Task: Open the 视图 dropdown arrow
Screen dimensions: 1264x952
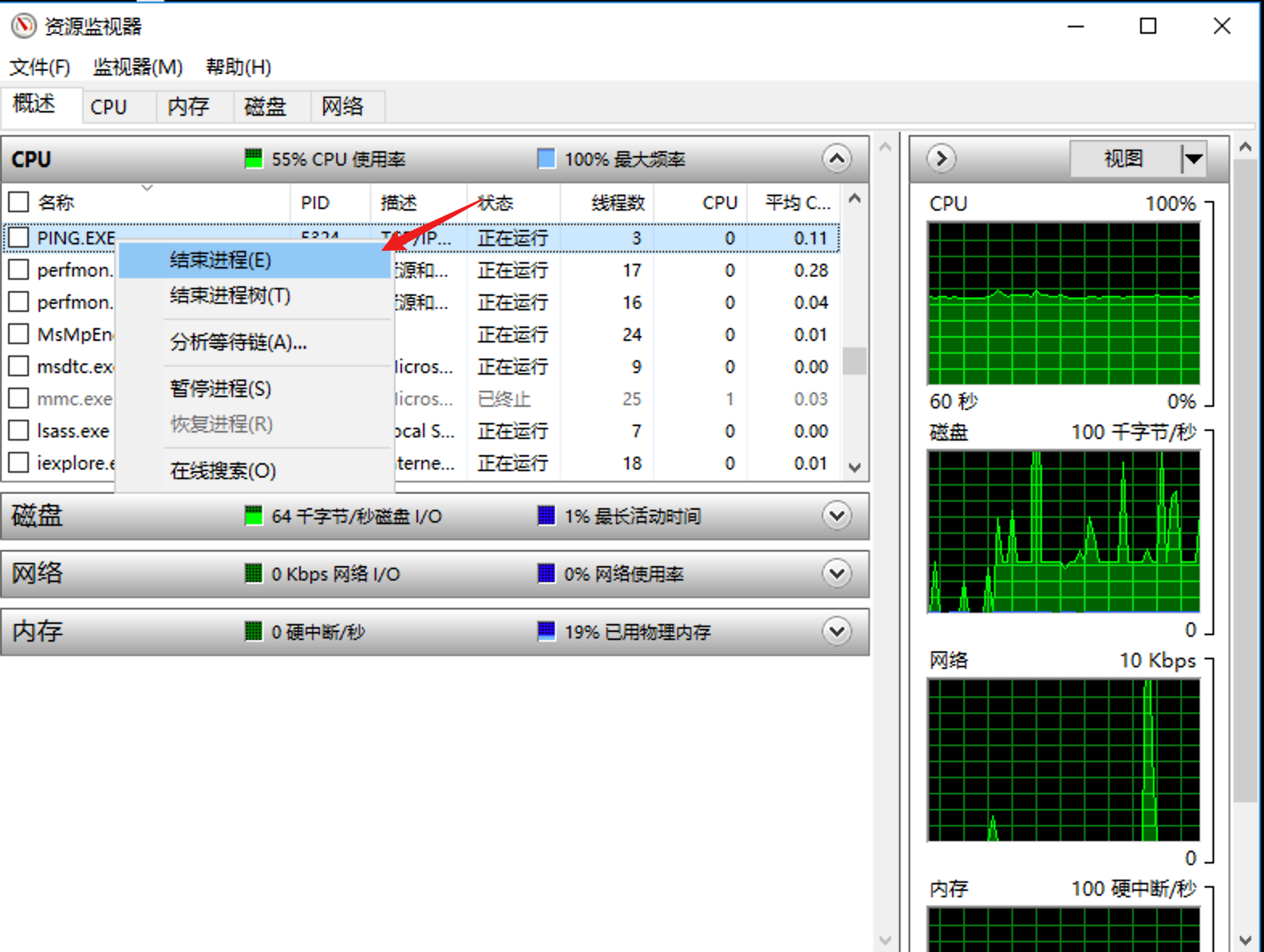Action: (1194, 158)
